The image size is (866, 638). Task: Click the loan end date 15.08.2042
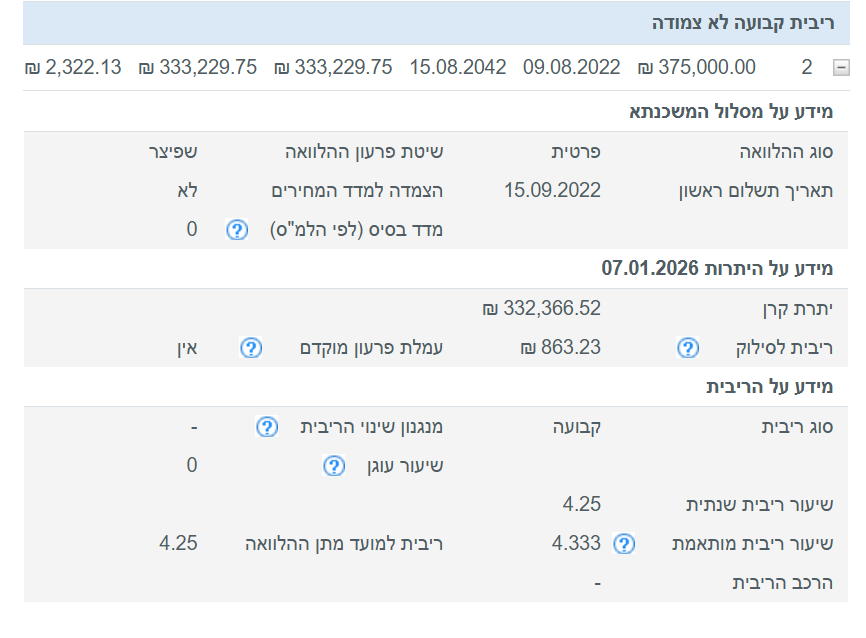point(458,68)
